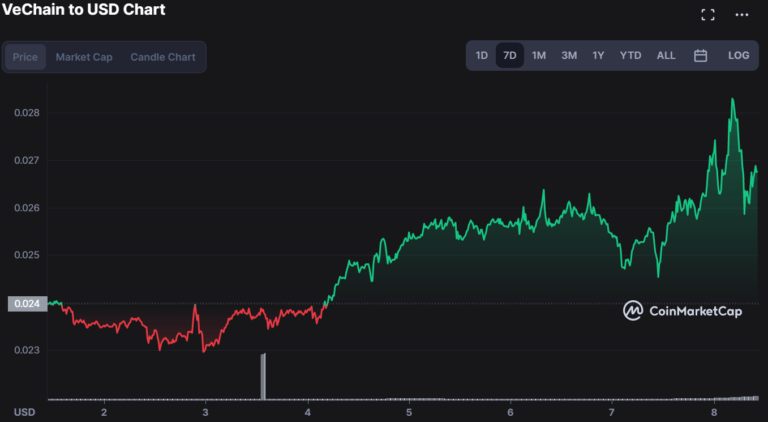Select the 7D time range
Viewport: 768px width, 422px height.
tap(510, 55)
